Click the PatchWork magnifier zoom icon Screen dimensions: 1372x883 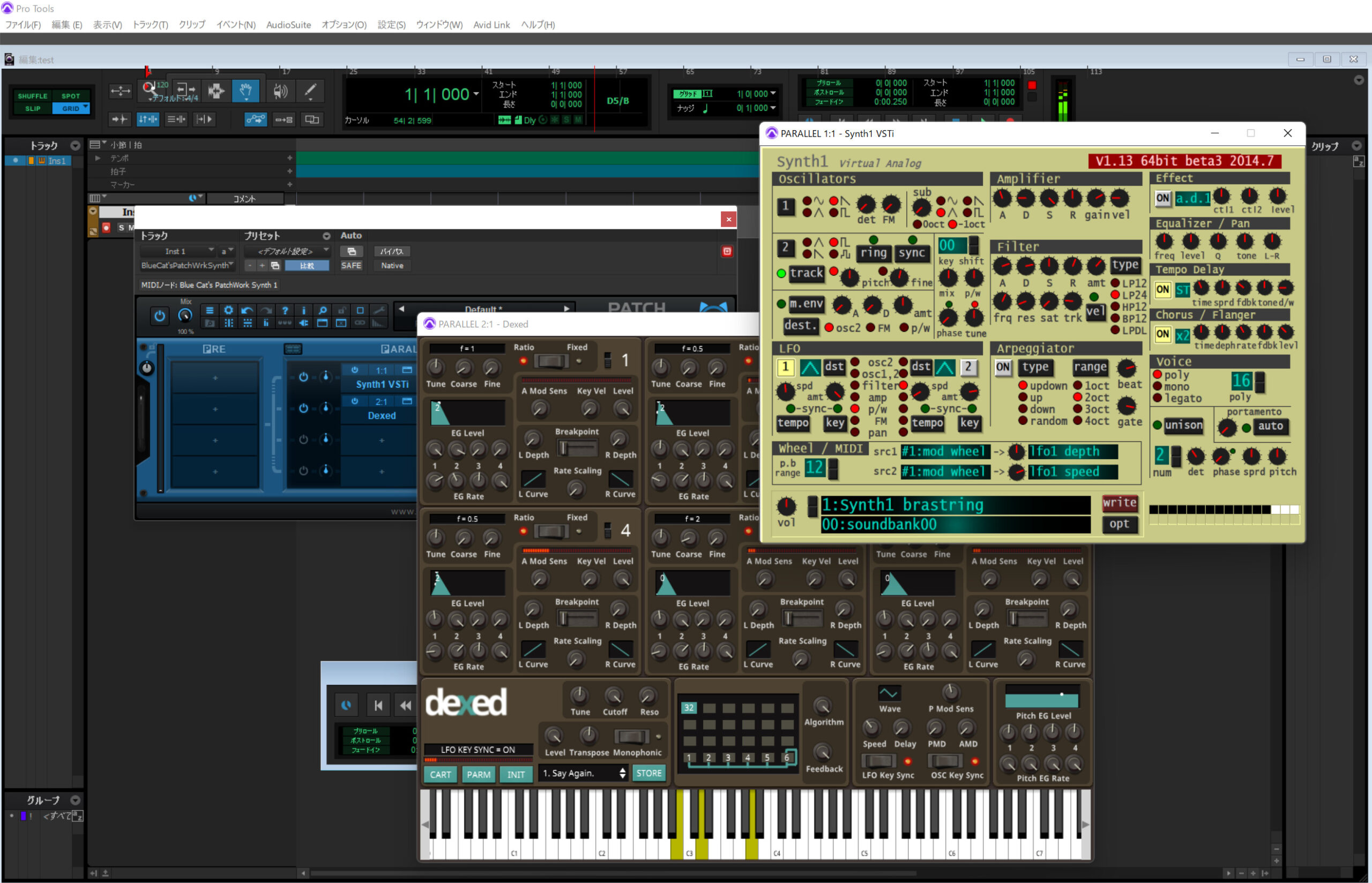[x=323, y=310]
